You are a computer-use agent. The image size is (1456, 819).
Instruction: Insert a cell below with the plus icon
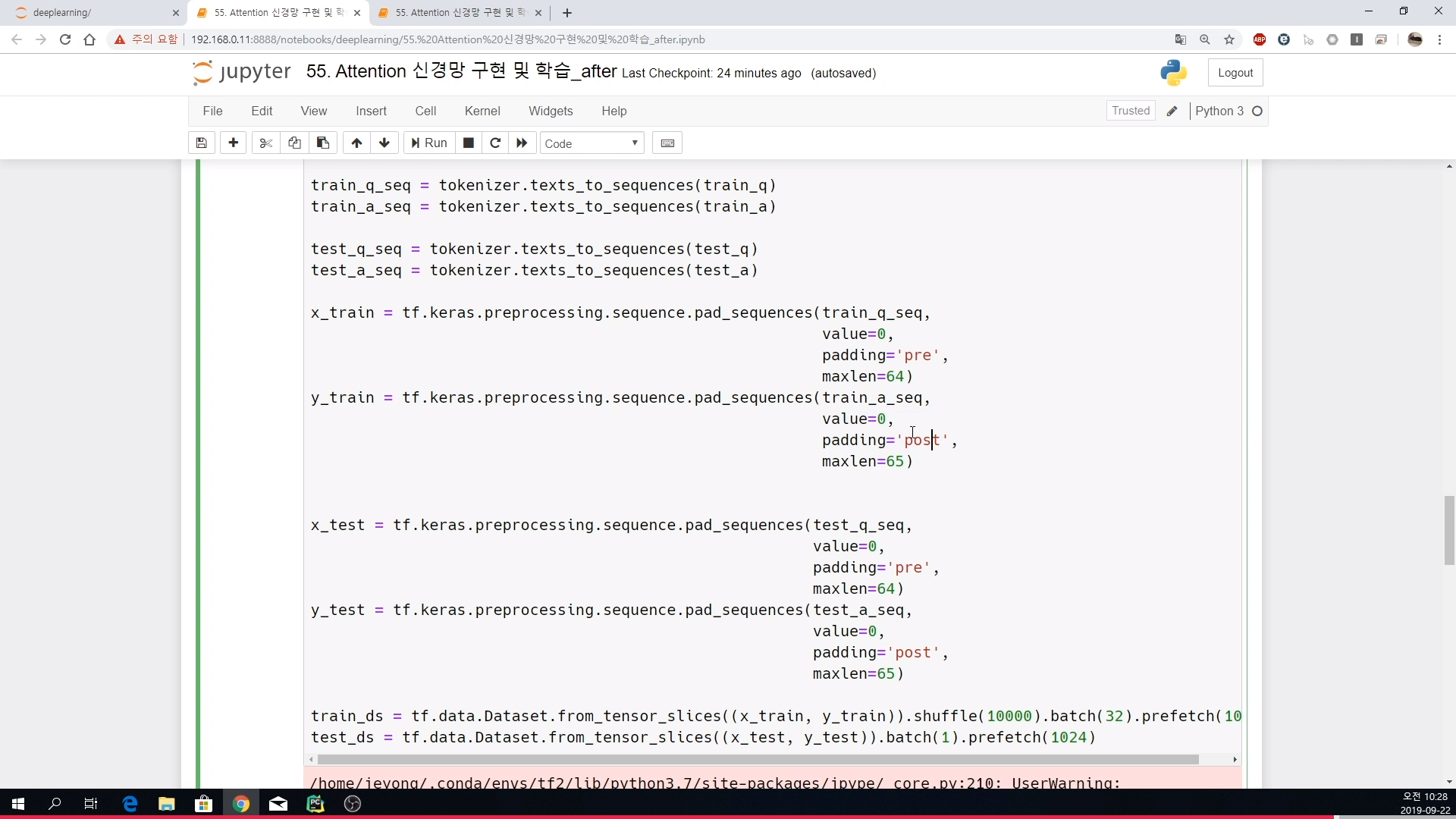pos(233,143)
